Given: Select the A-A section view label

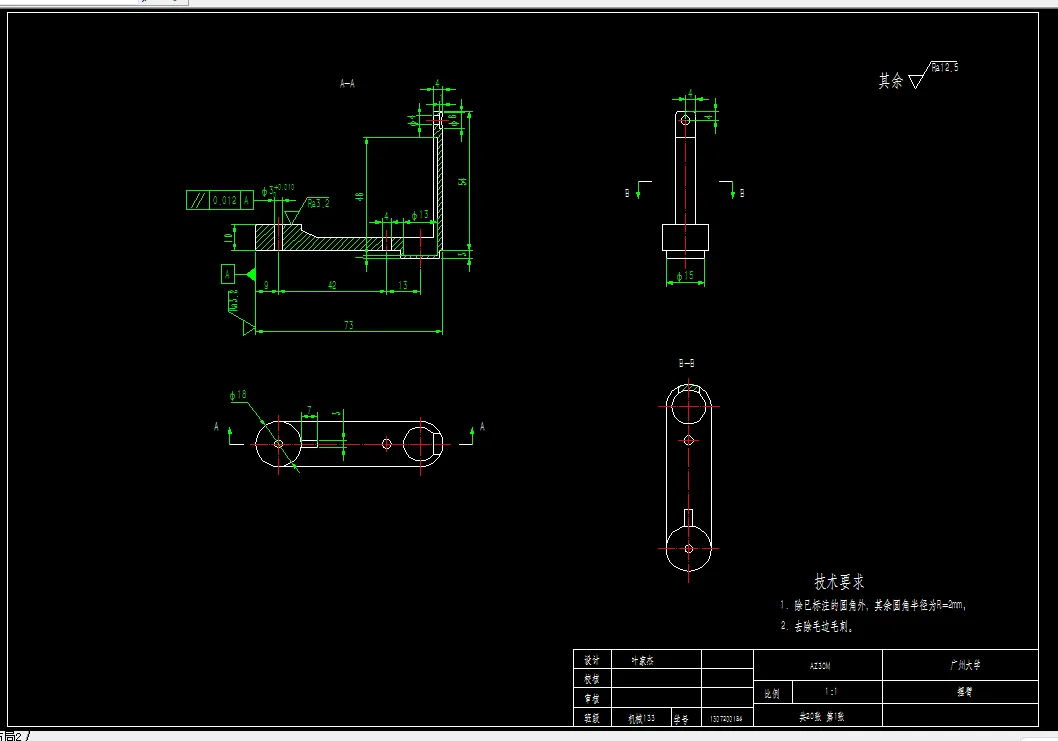Looking at the screenshot, I should 347,84.
